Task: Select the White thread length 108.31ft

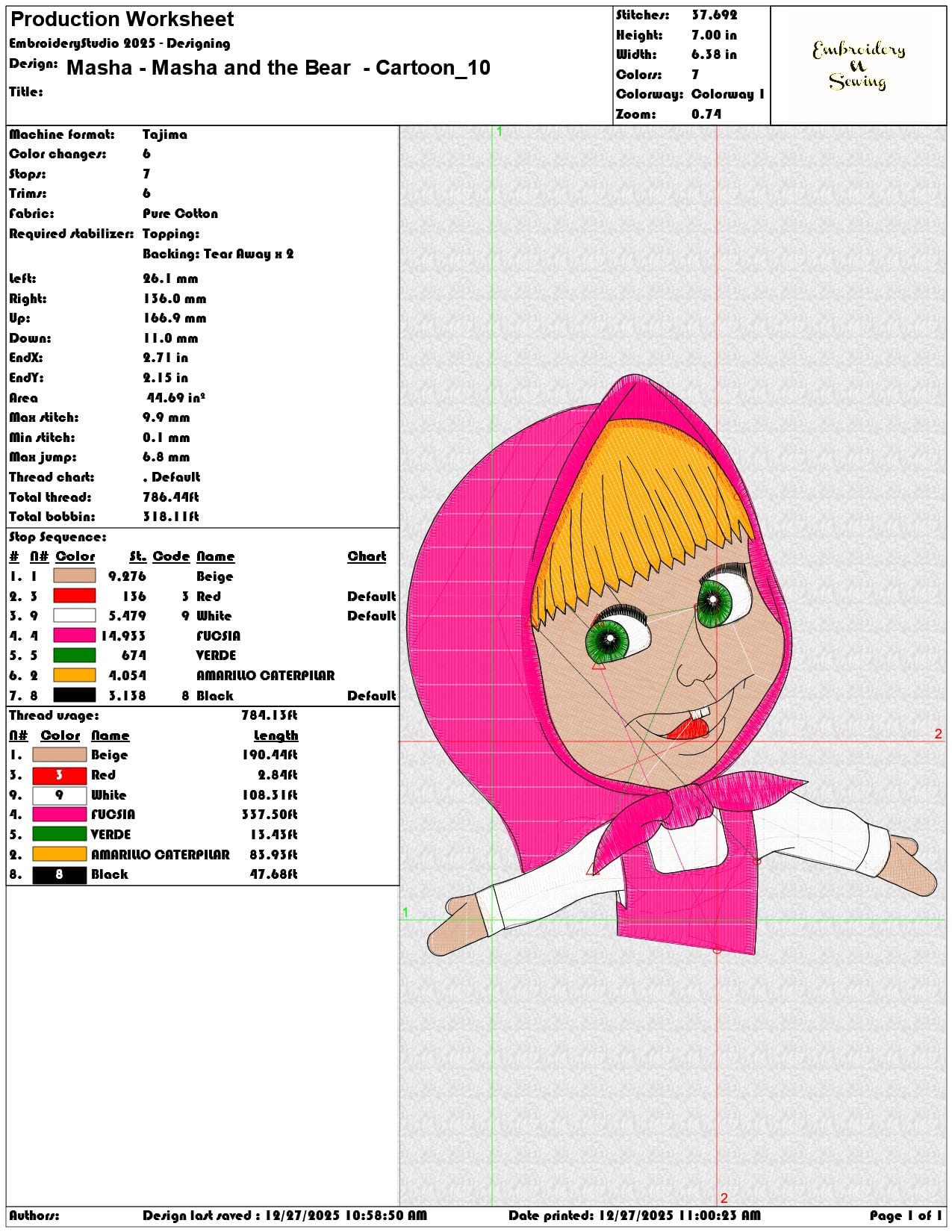Action: [270, 795]
